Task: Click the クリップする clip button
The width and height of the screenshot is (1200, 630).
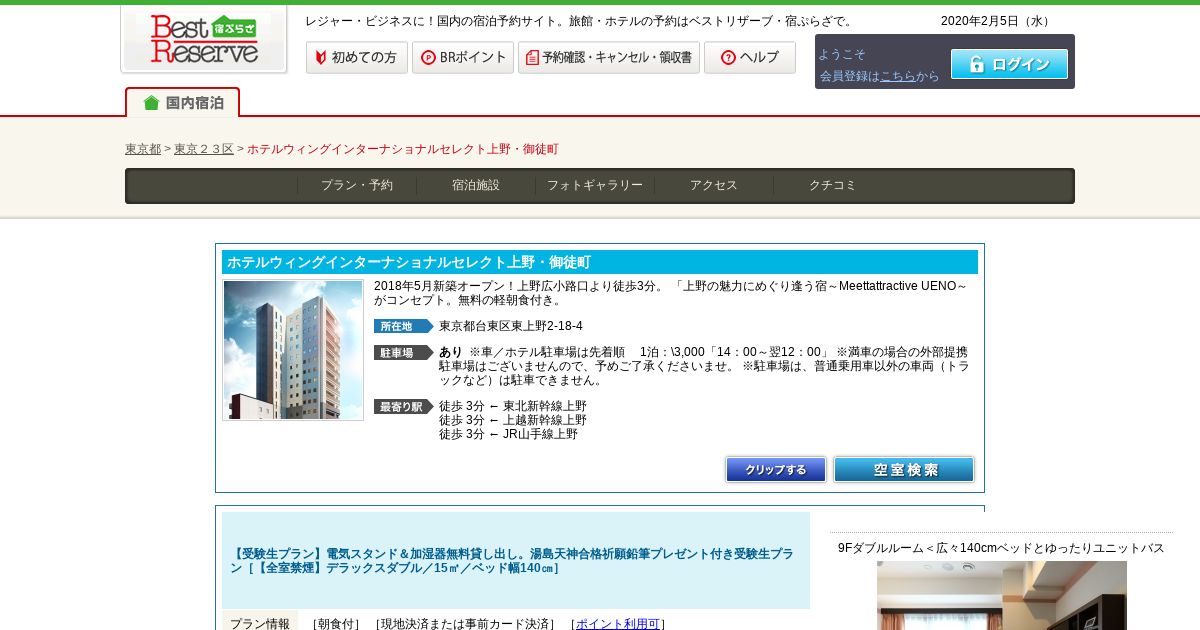Action: click(776, 470)
